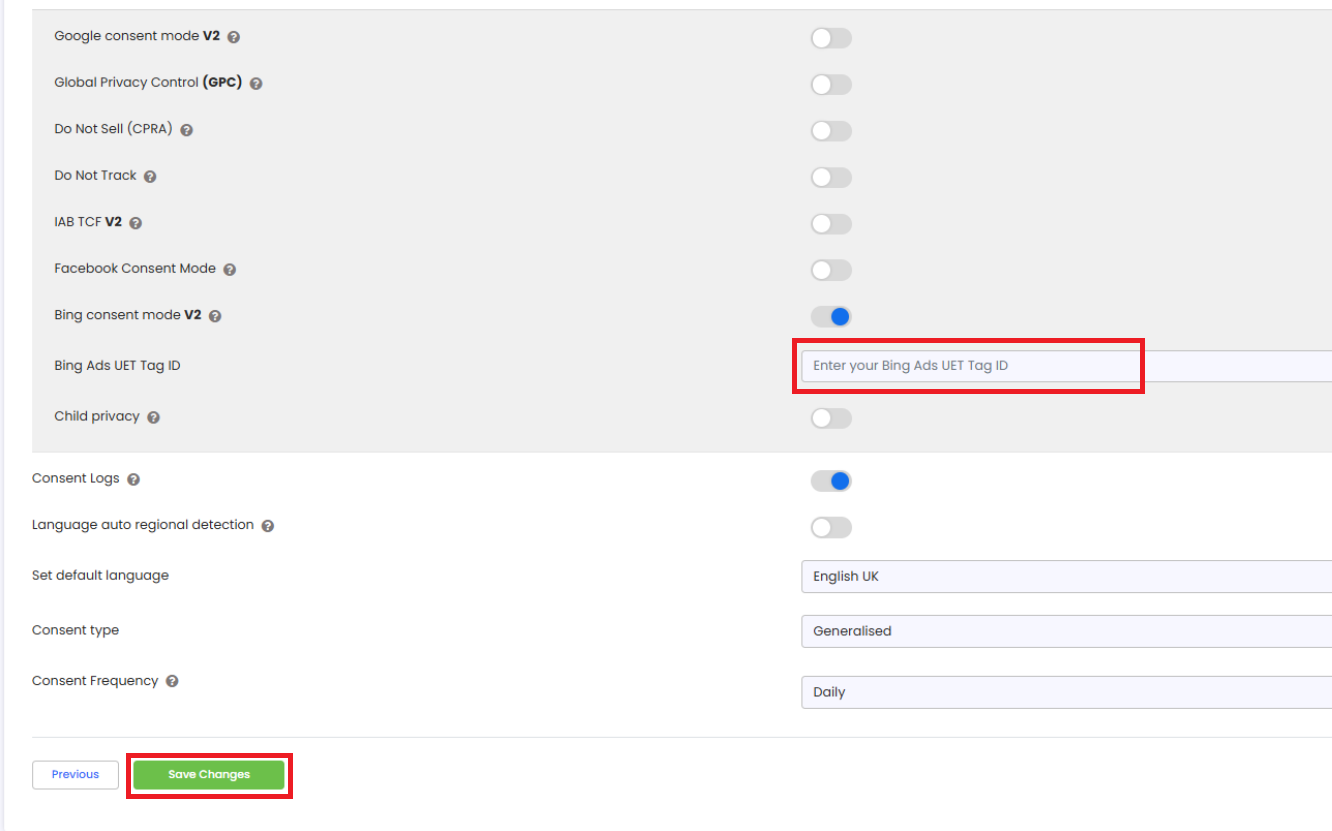This screenshot has height=831, width=1332.
Task: Click the Consent Logs info icon
Action: (134, 480)
